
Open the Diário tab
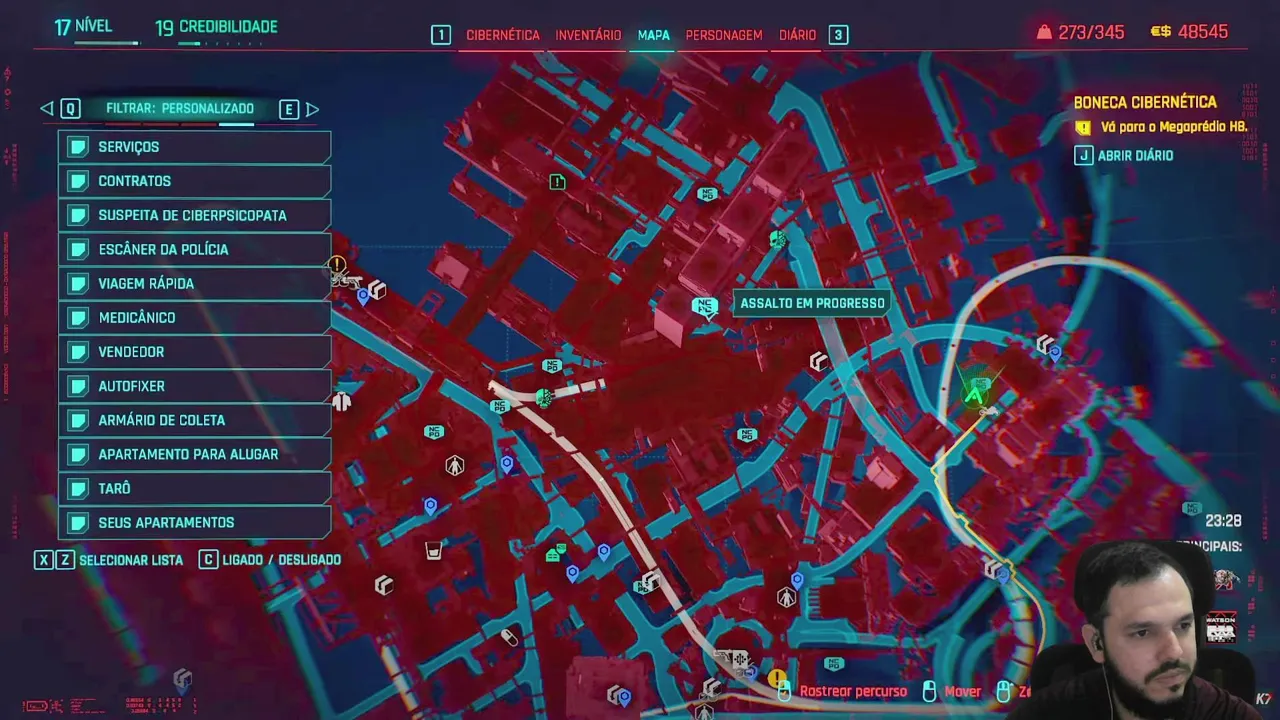pos(797,35)
